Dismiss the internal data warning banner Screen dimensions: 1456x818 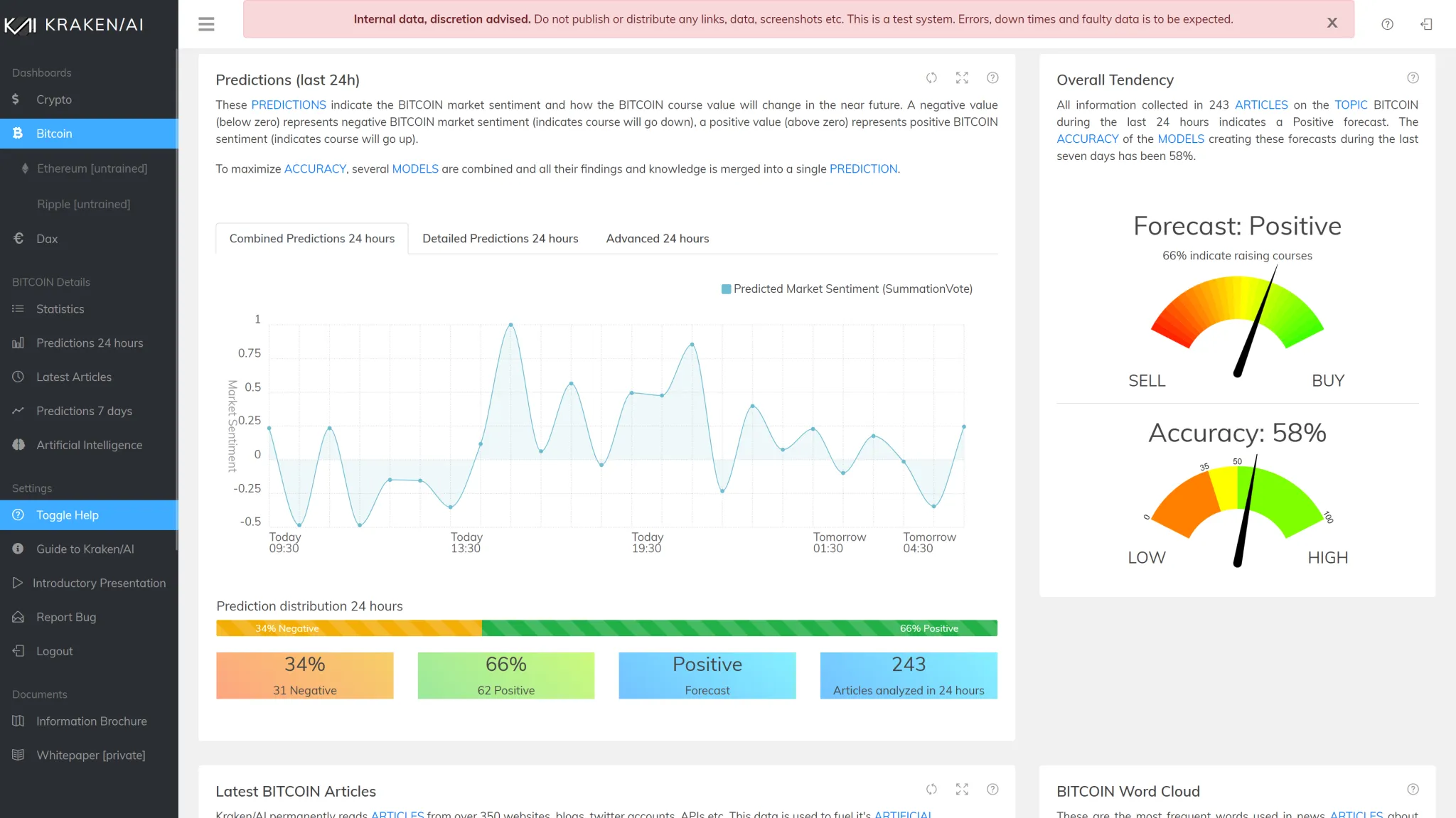click(x=1332, y=23)
